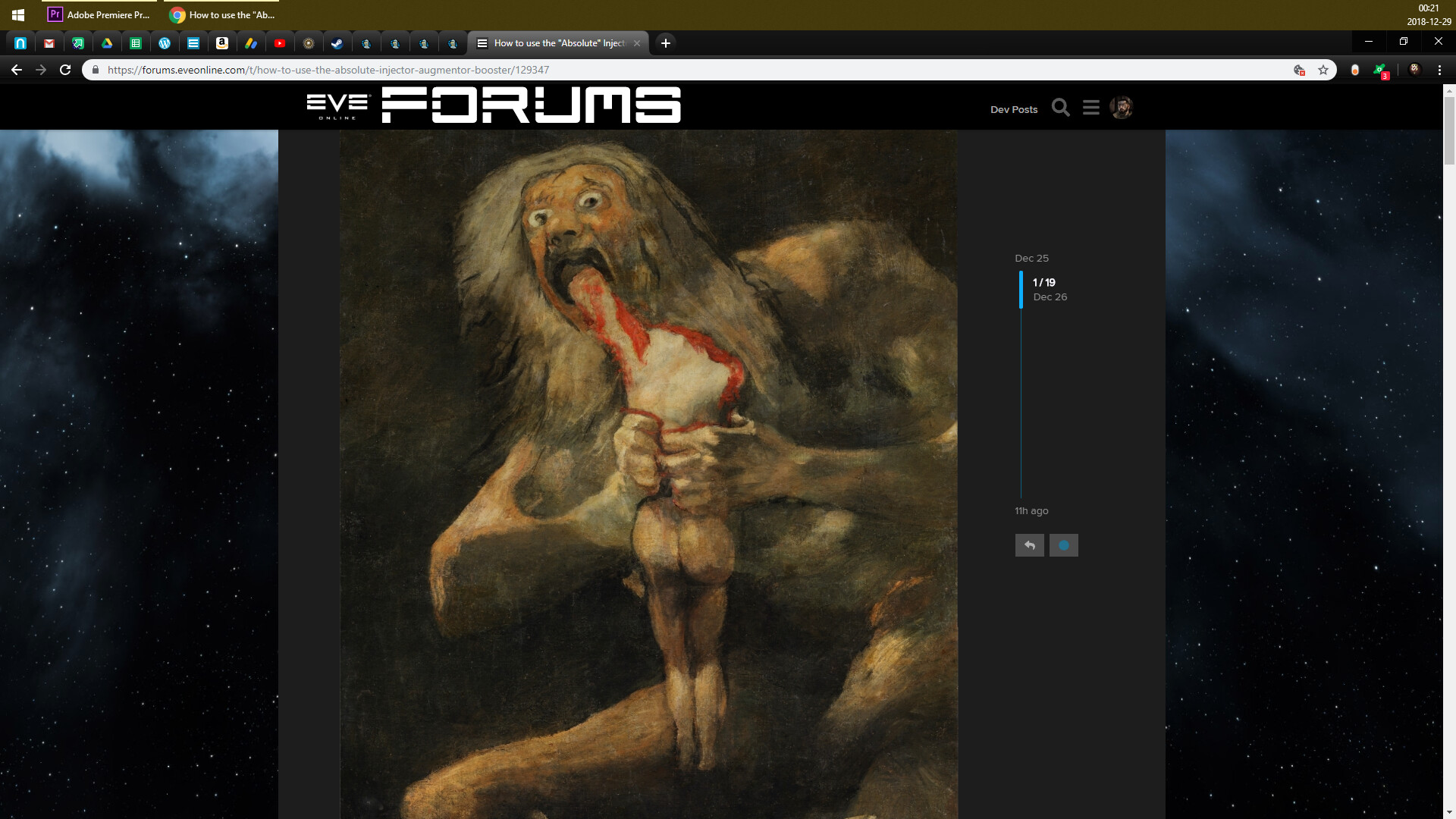
Task: Switch to the pinned Amazon tab
Action: coord(222,43)
